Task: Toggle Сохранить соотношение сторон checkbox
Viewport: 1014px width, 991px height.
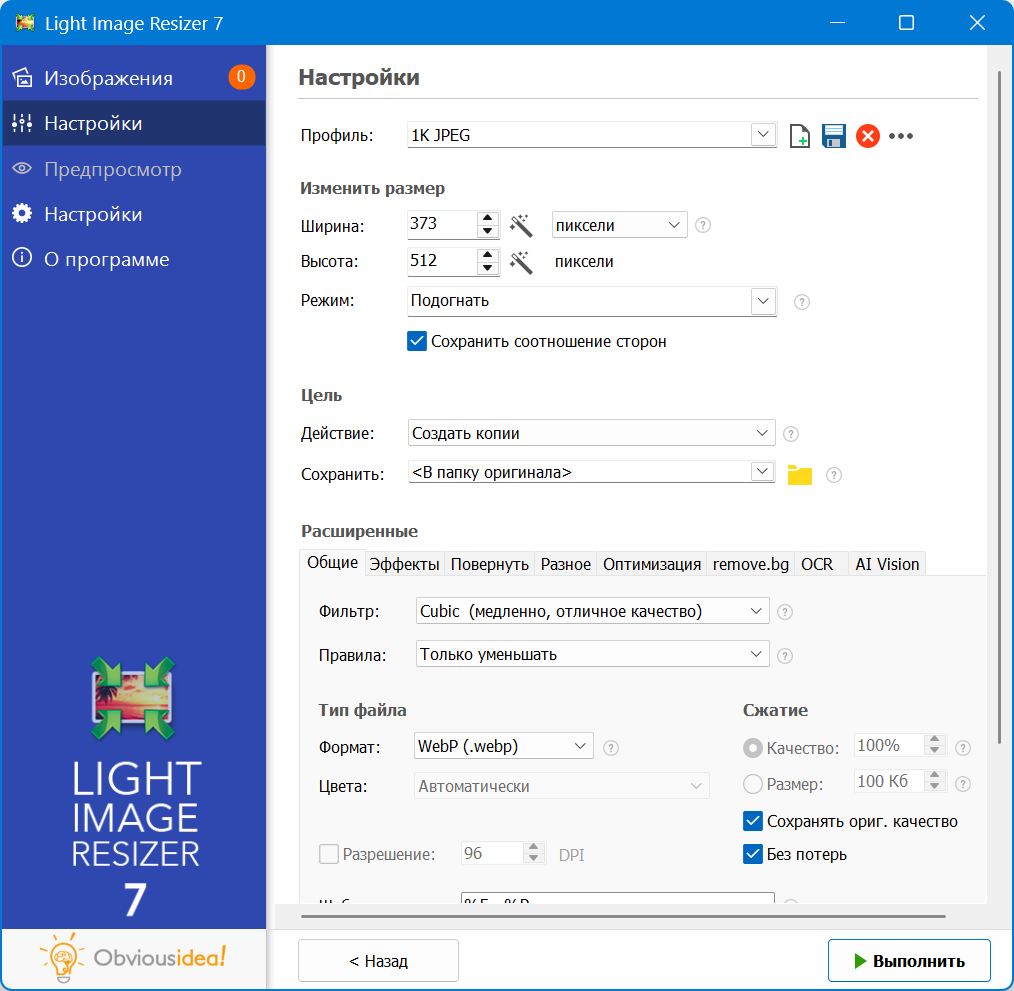Action: point(418,341)
